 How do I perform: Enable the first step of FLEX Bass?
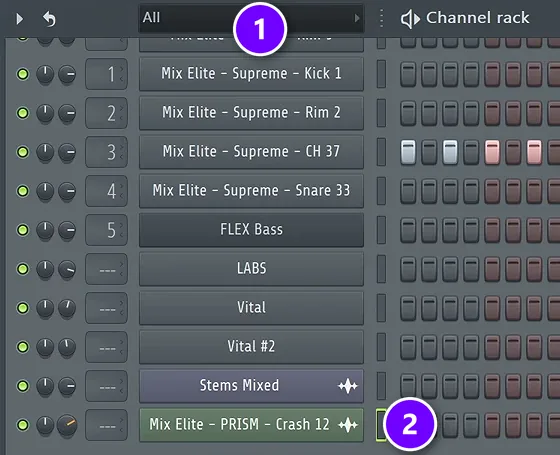408,230
